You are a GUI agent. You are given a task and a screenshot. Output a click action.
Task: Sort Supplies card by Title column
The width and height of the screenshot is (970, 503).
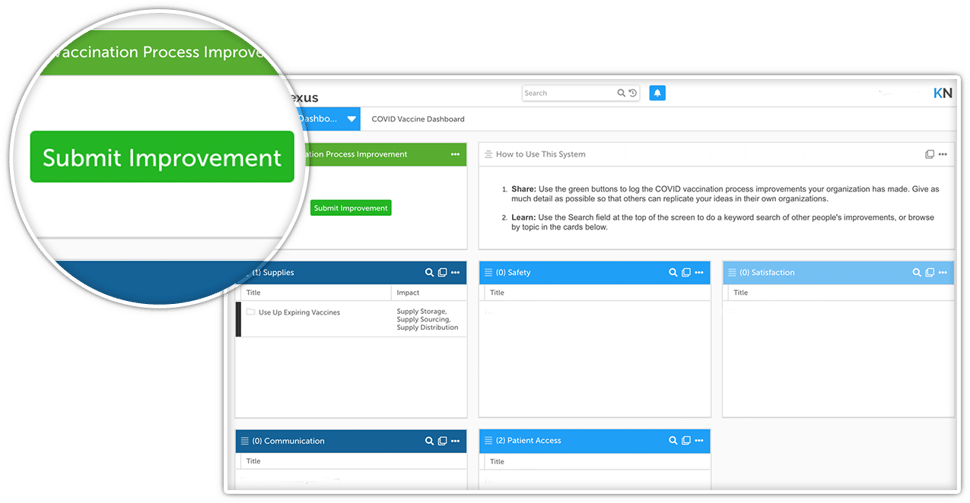tap(254, 293)
